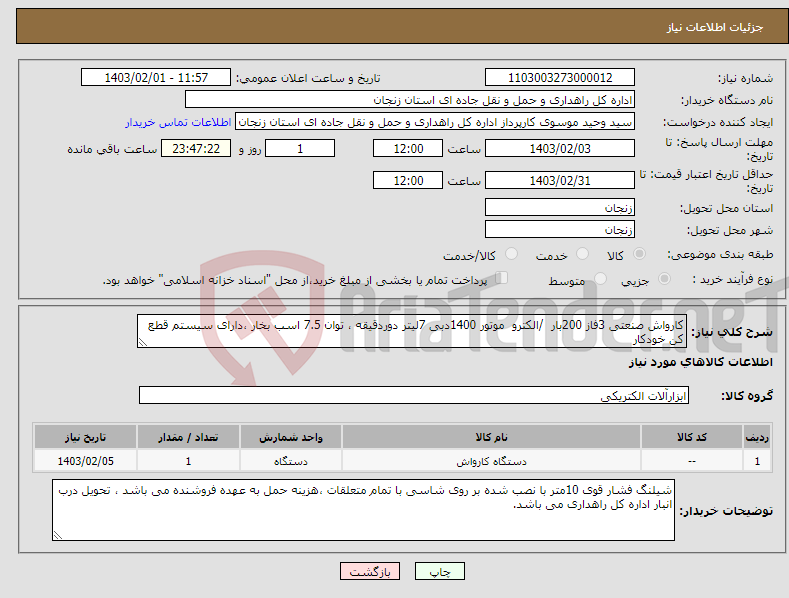The height and width of the screenshot is (598, 789).
Task: Toggle the اسناد خزانه اسلامی payment checkbox
Action: [x=501, y=277]
